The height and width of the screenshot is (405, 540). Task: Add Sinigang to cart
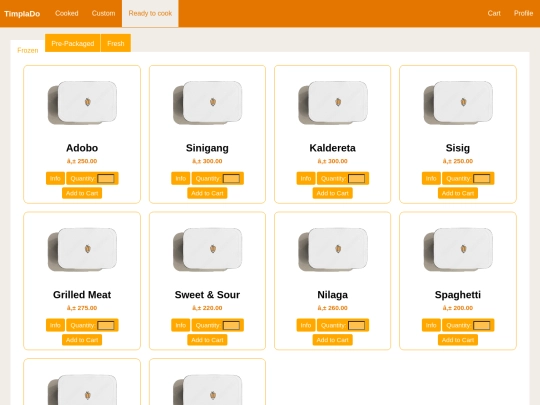(x=207, y=193)
